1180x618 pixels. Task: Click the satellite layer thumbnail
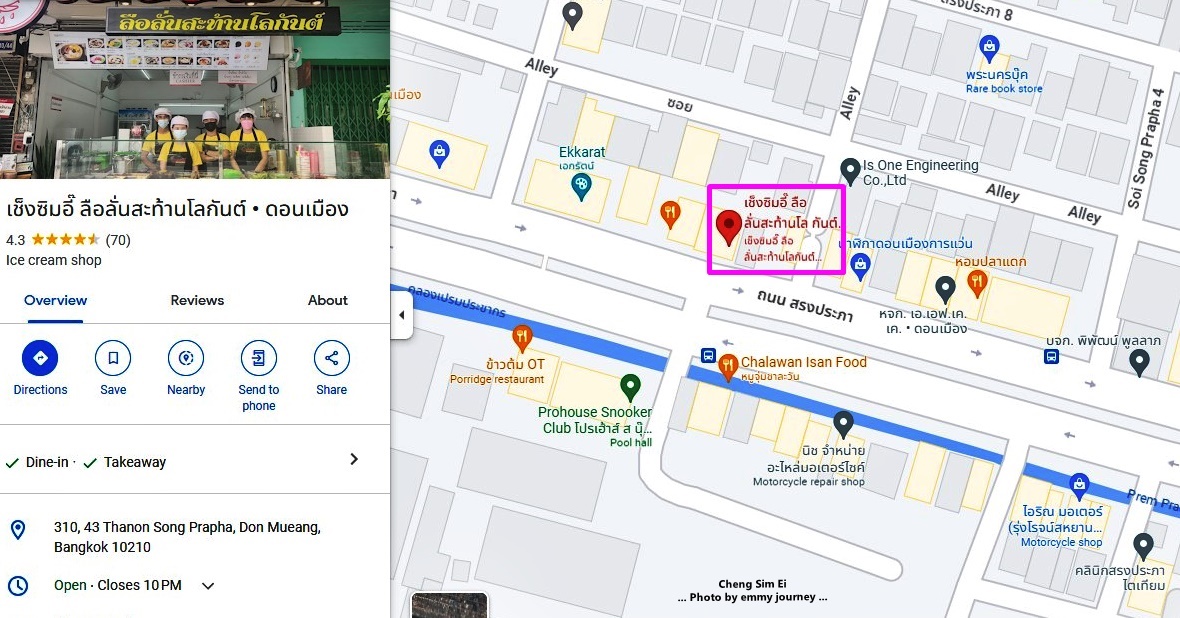pos(449,605)
